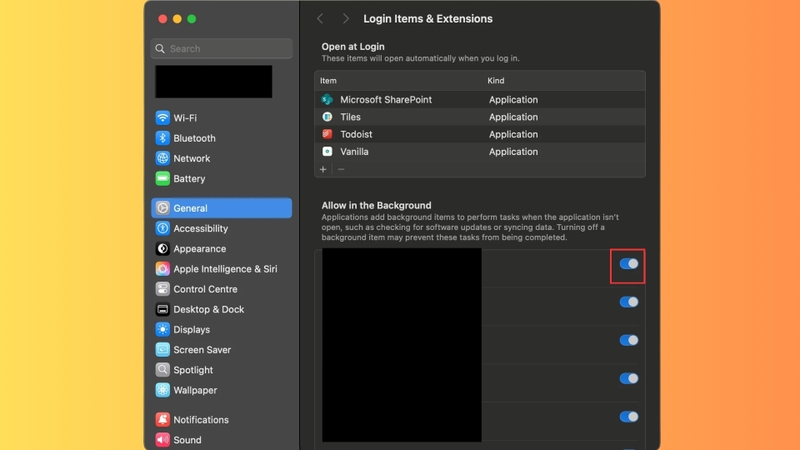Click the Network globe icon
This screenshot has height=450, width=800.
[x=162, y=159]
